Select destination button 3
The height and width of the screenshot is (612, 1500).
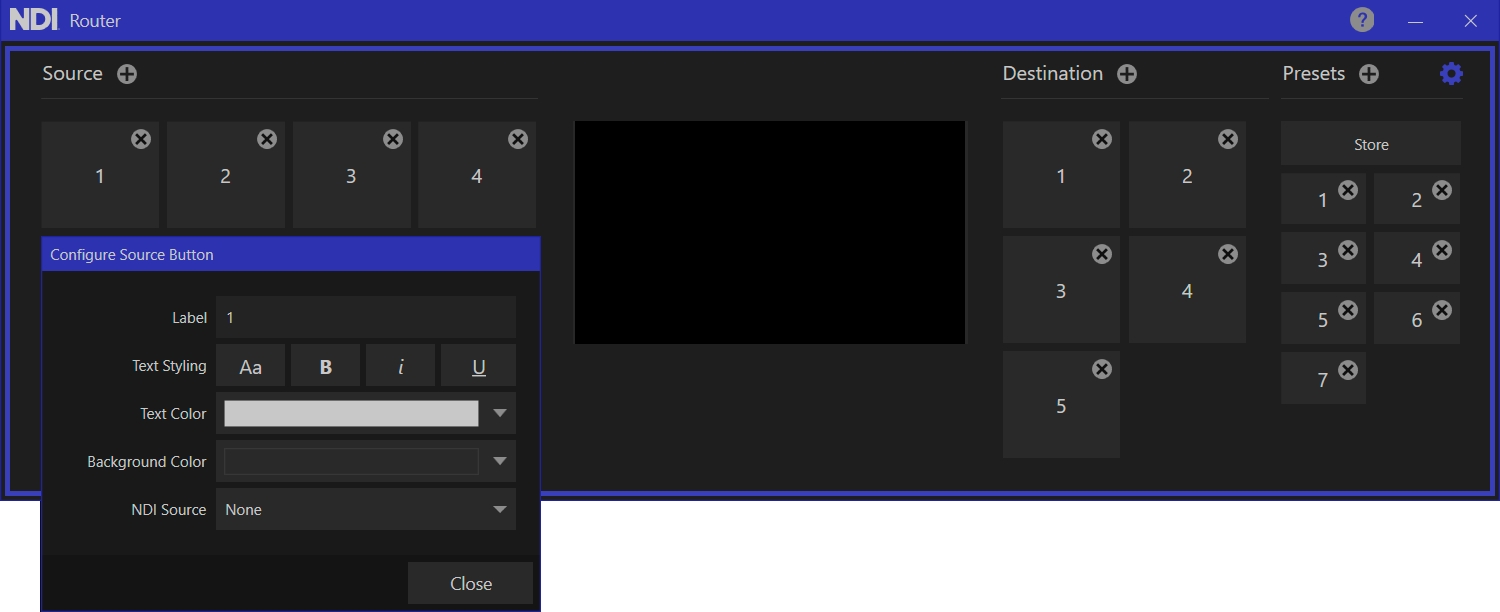point(1060,291)
